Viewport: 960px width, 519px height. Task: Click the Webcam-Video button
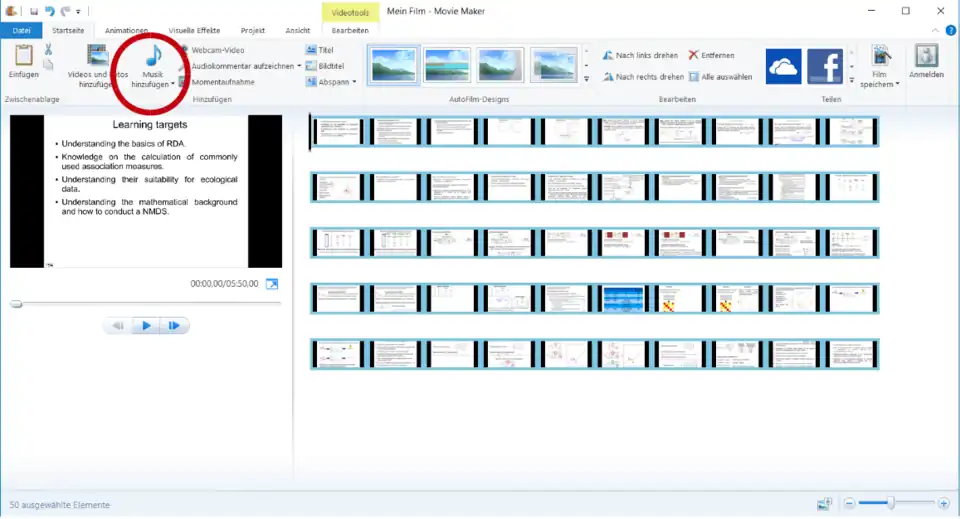coord(216,49)
